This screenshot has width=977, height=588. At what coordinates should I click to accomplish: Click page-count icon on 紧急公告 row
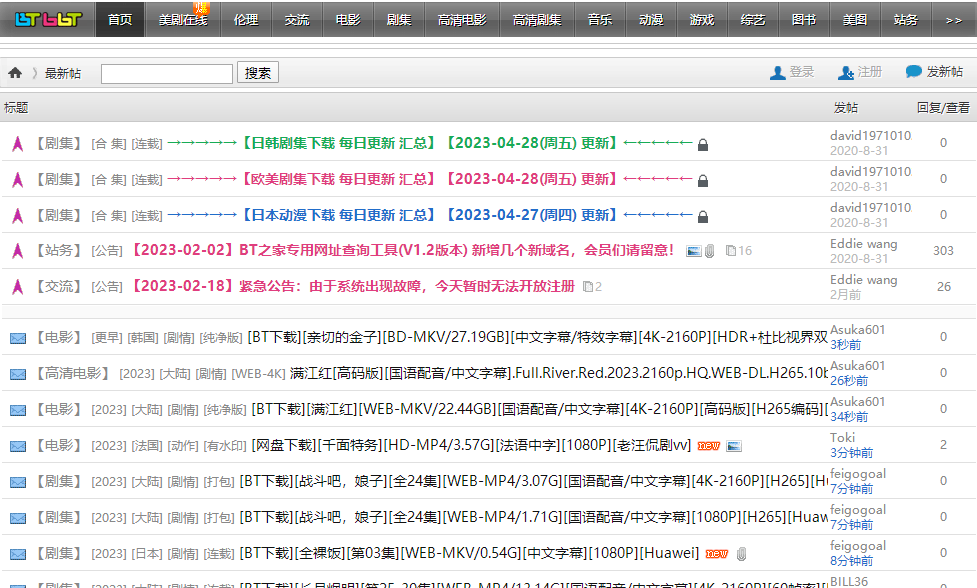pyautogui.click(x=588, y=287)
